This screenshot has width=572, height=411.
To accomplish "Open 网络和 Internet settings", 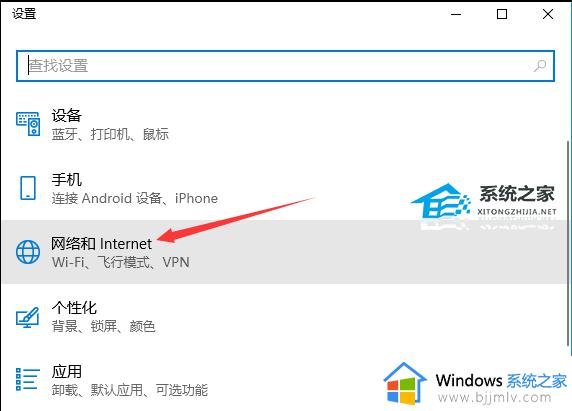I will tap(284, 252).
